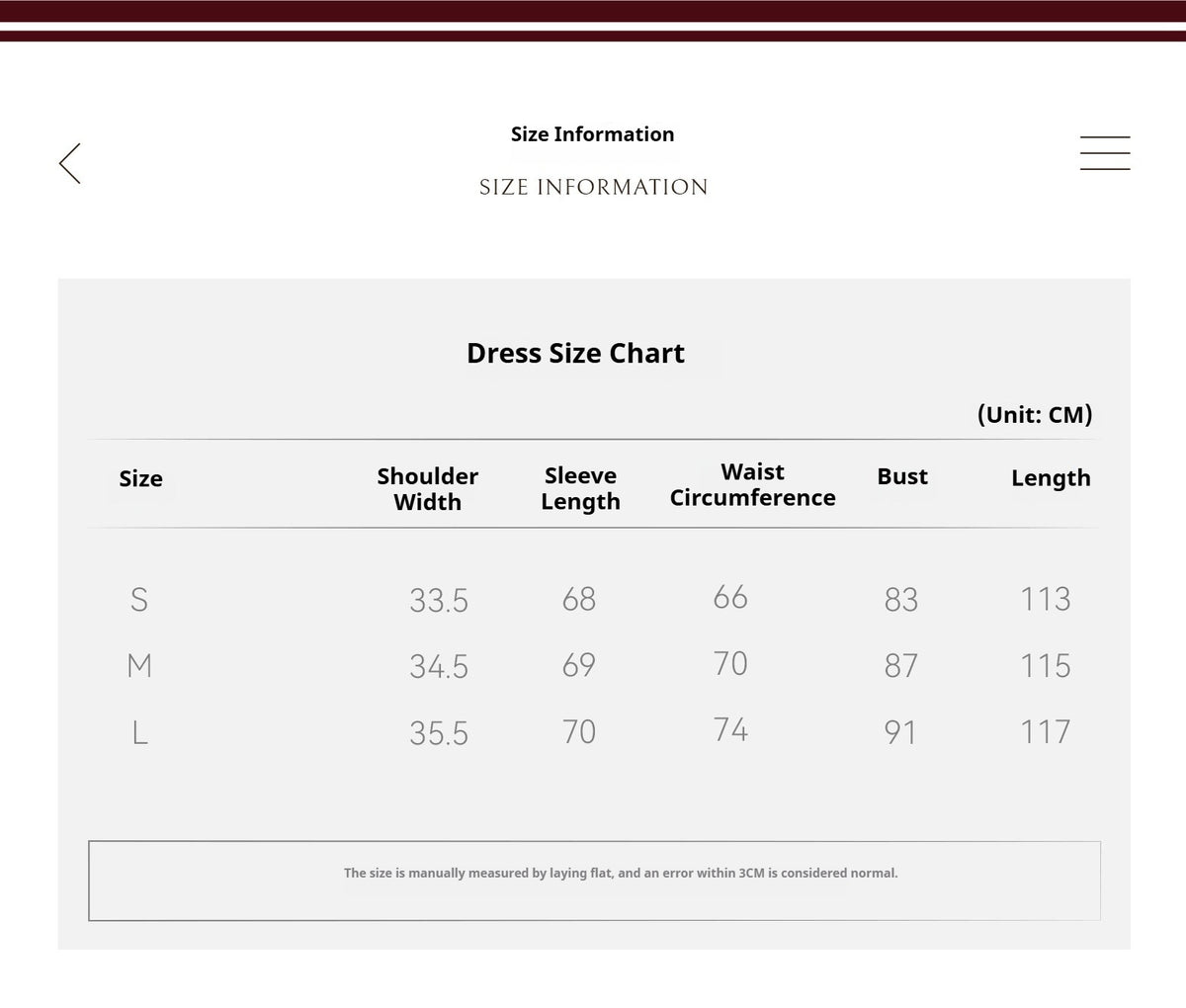Click length value 113
Viewport: 1186px width, 1008px height.
(1046, 599)
